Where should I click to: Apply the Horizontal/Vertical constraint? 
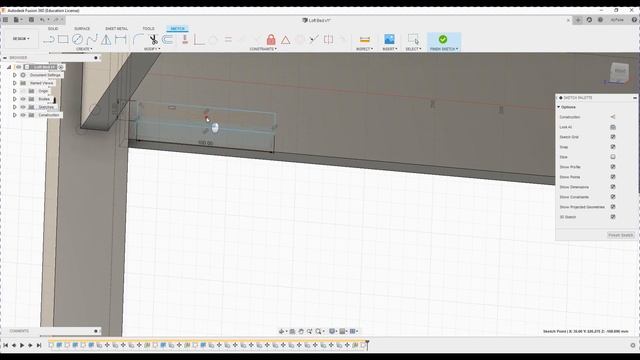point(185,39)
